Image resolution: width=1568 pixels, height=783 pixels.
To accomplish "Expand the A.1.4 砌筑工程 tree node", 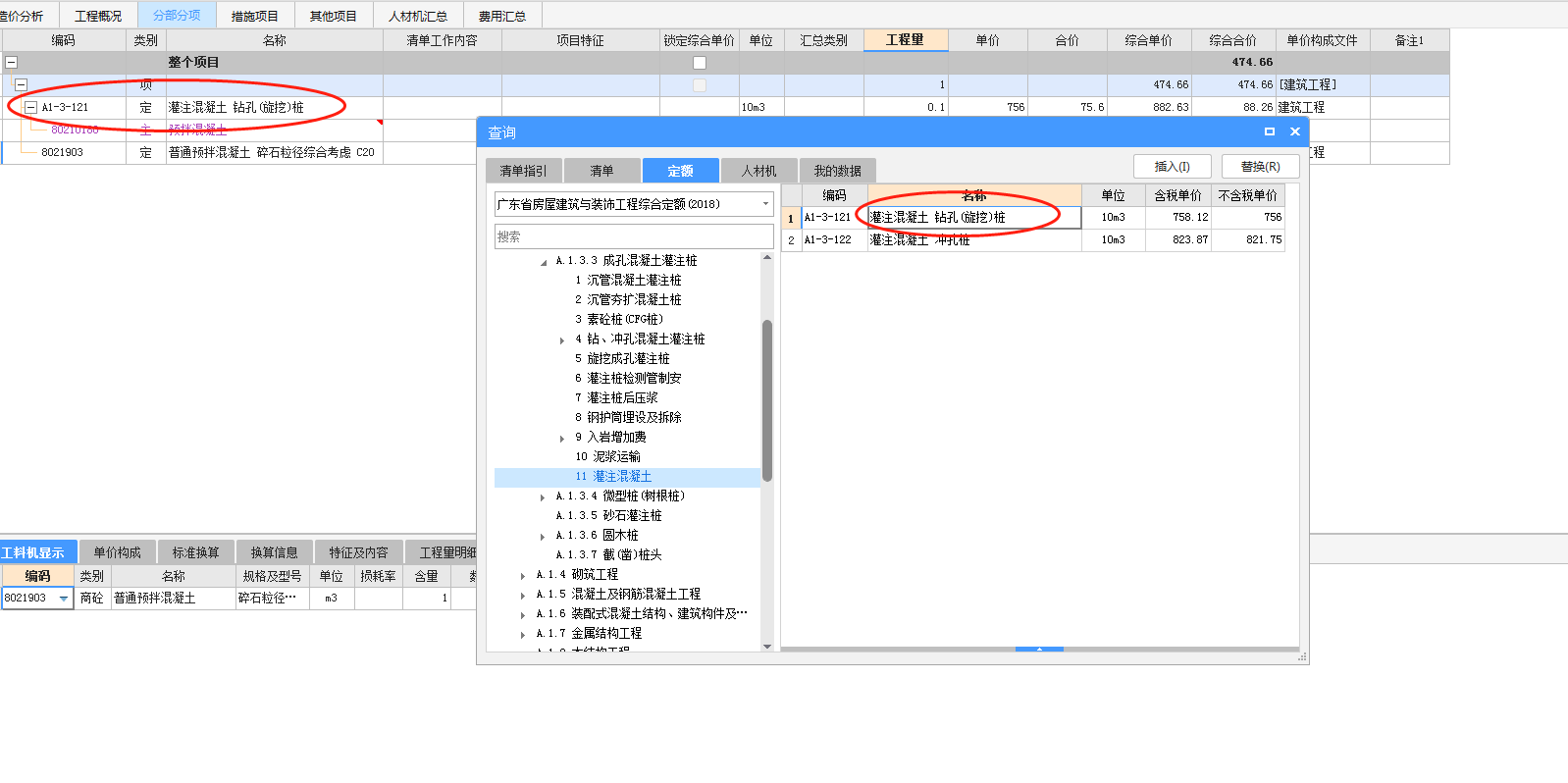I will point(524,575).
